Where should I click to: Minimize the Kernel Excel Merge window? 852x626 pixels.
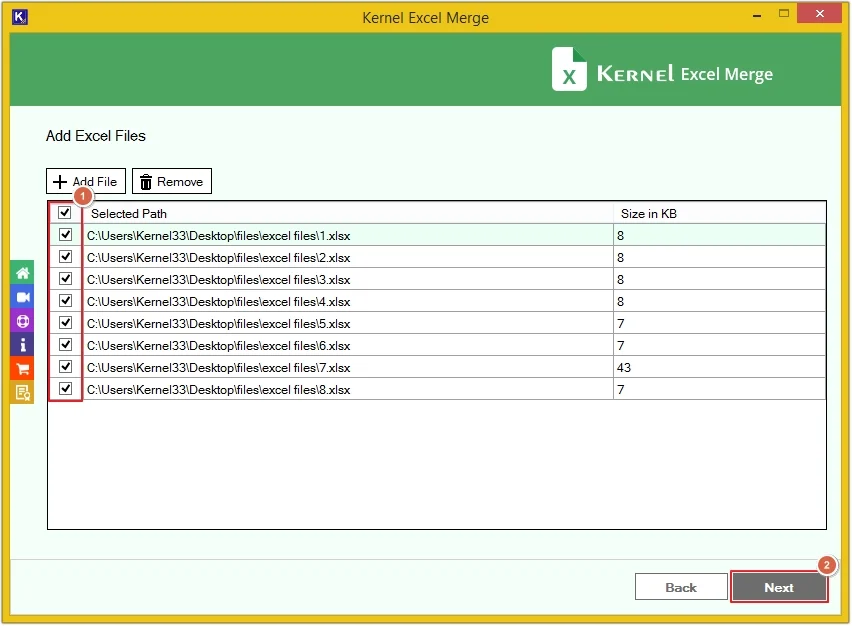pyautogui.click(x=756, y=15)
